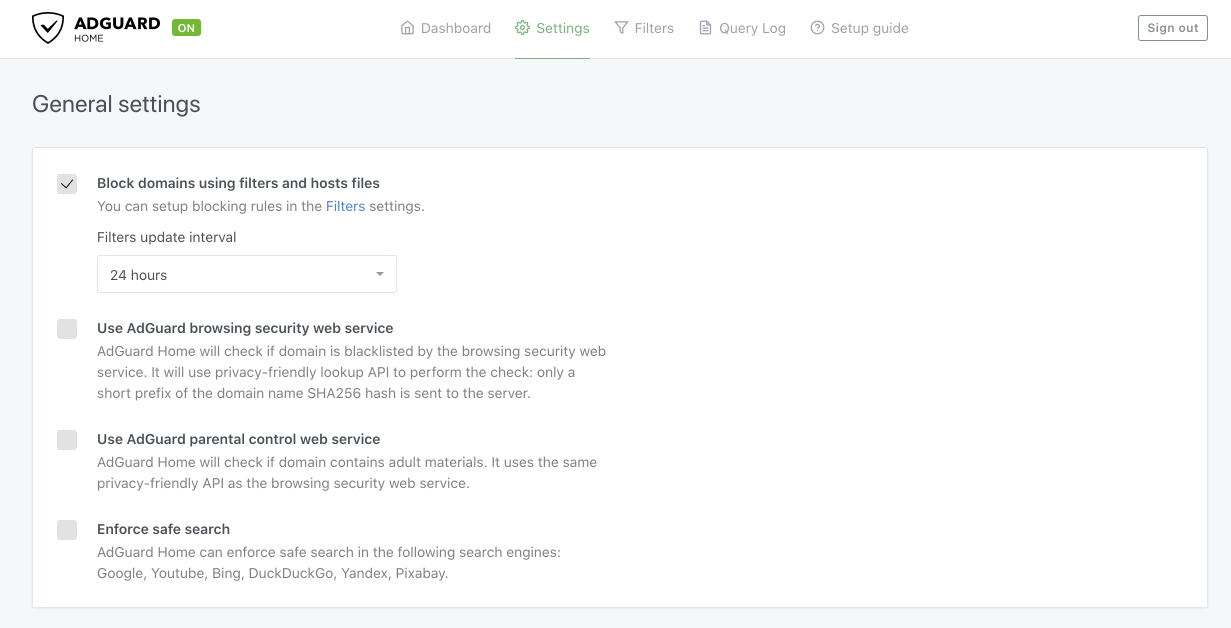Click the Enforce safe search label text
Viewport: 1231px width, 628px height.
tap(163, 529)
